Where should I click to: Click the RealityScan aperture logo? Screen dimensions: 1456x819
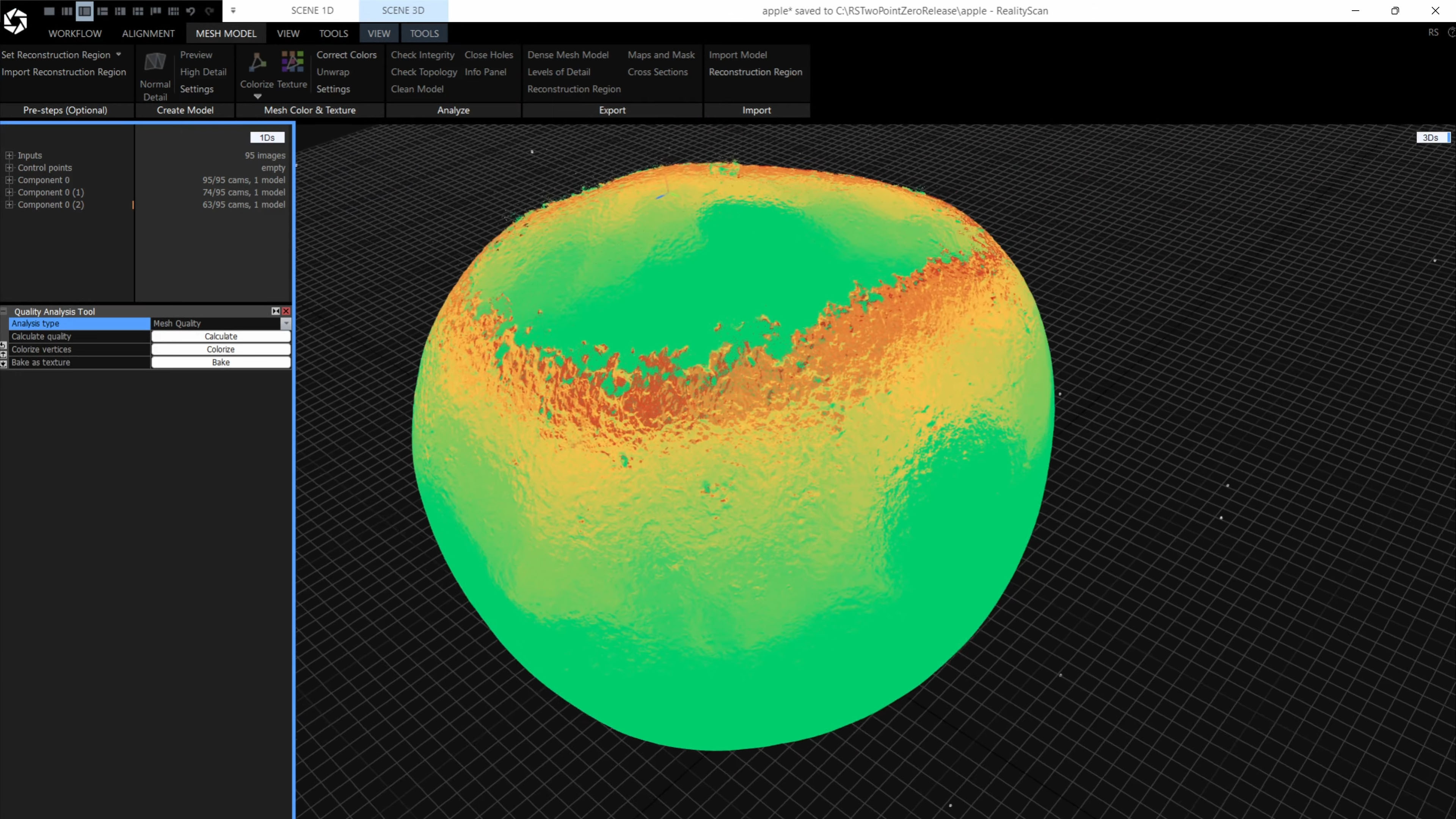tap(15, 21)
